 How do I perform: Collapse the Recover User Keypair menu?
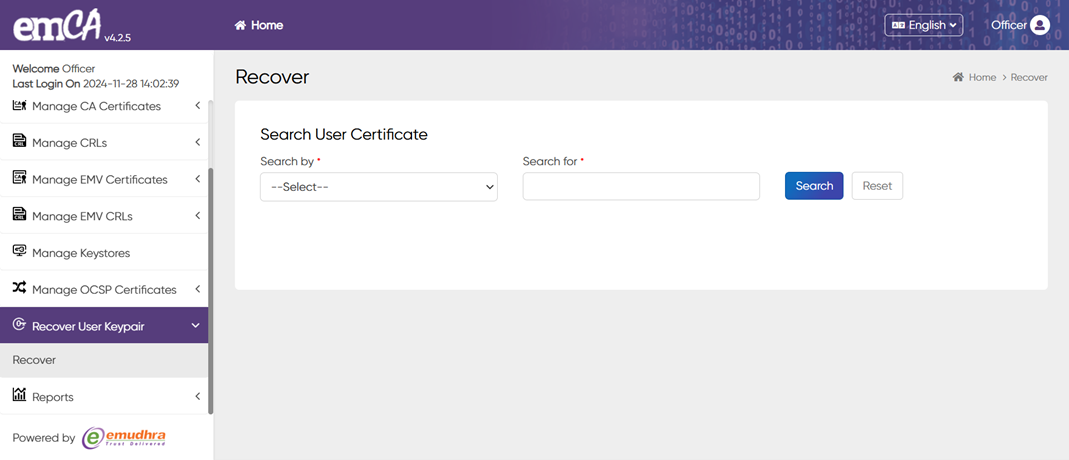(x=196, y=326)
